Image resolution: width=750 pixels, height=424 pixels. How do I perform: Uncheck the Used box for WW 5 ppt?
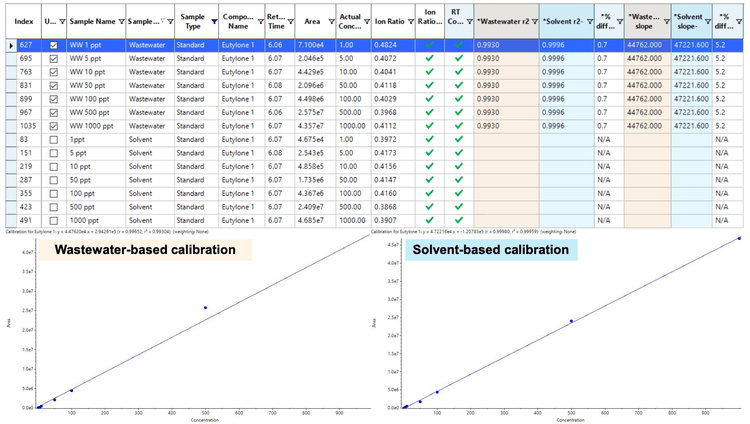(52, 58)
